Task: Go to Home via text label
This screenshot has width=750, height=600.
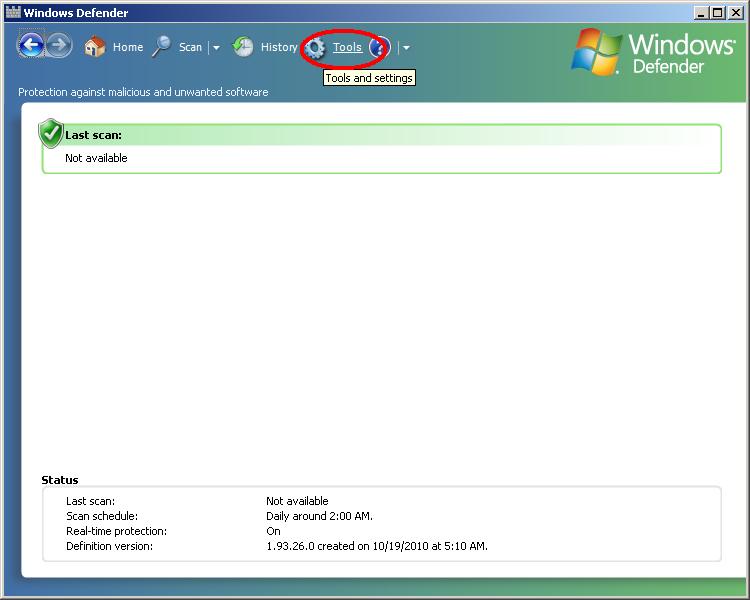Action: [x=128, y=47]
